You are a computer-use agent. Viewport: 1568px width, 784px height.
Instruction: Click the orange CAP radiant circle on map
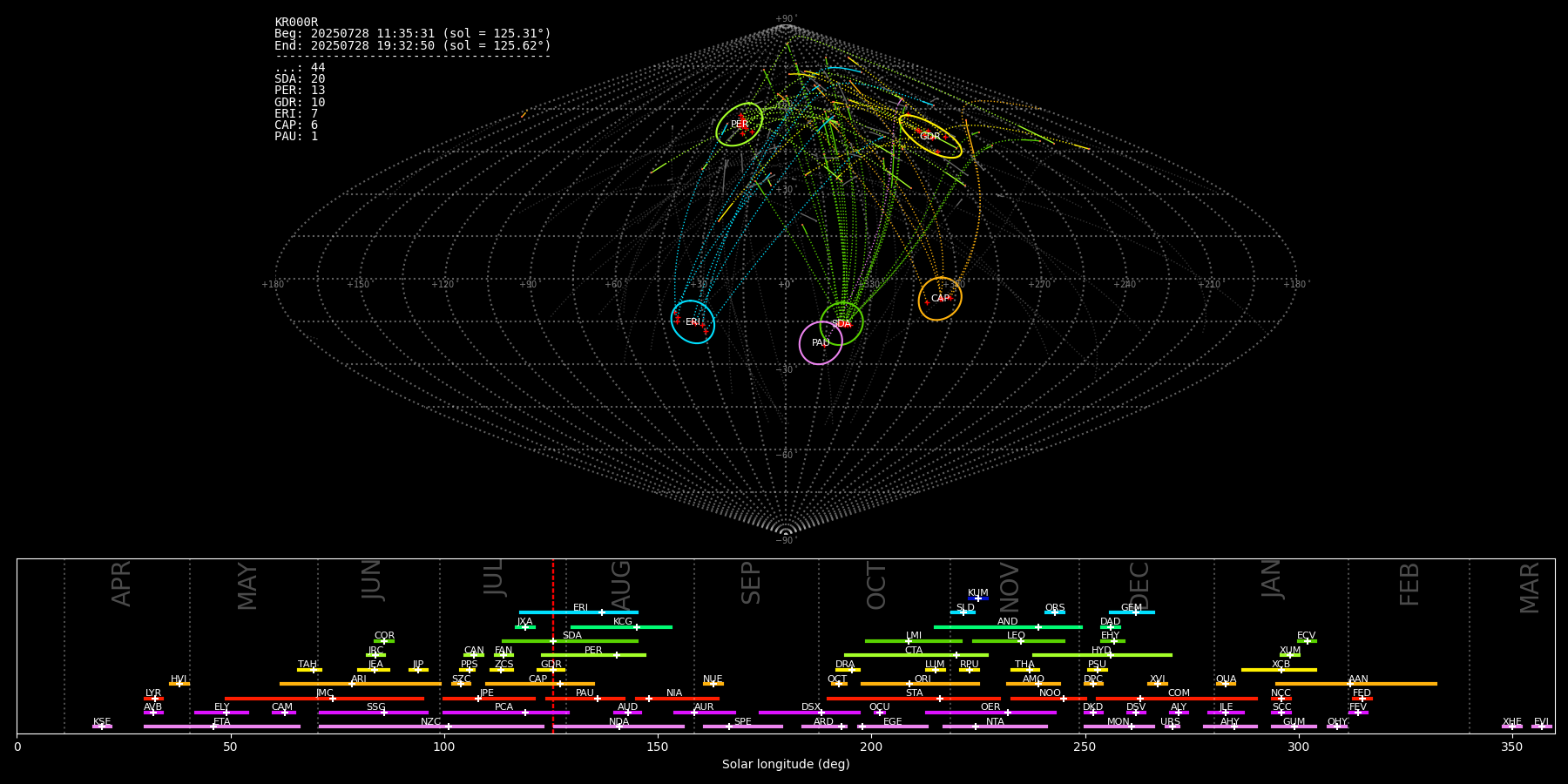click(x=940, y=299)
